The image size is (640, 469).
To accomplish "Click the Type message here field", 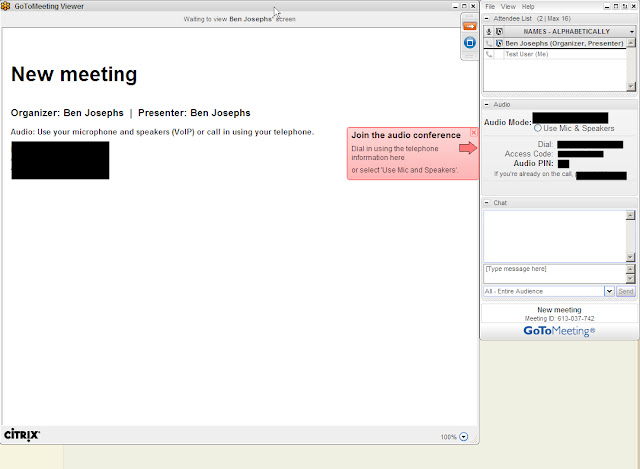I will click(555, 273).
